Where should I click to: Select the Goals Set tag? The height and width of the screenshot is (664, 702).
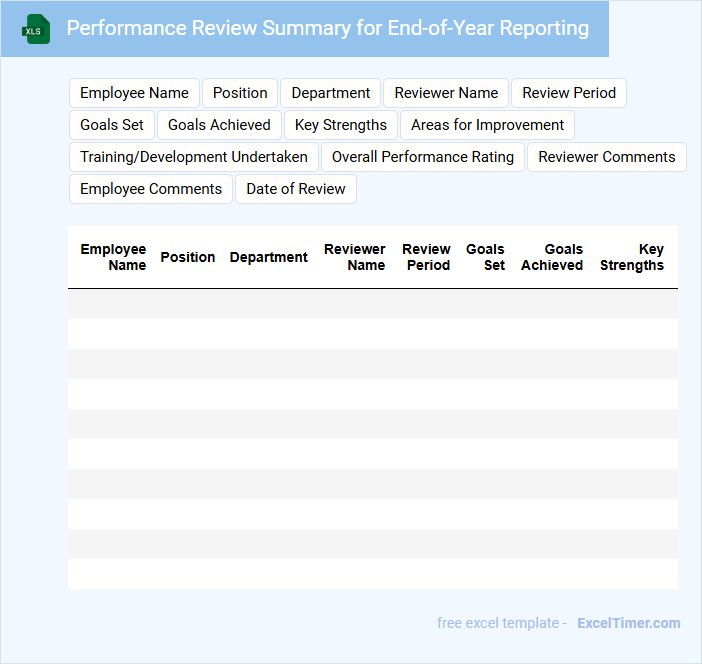tap(112, 125)
